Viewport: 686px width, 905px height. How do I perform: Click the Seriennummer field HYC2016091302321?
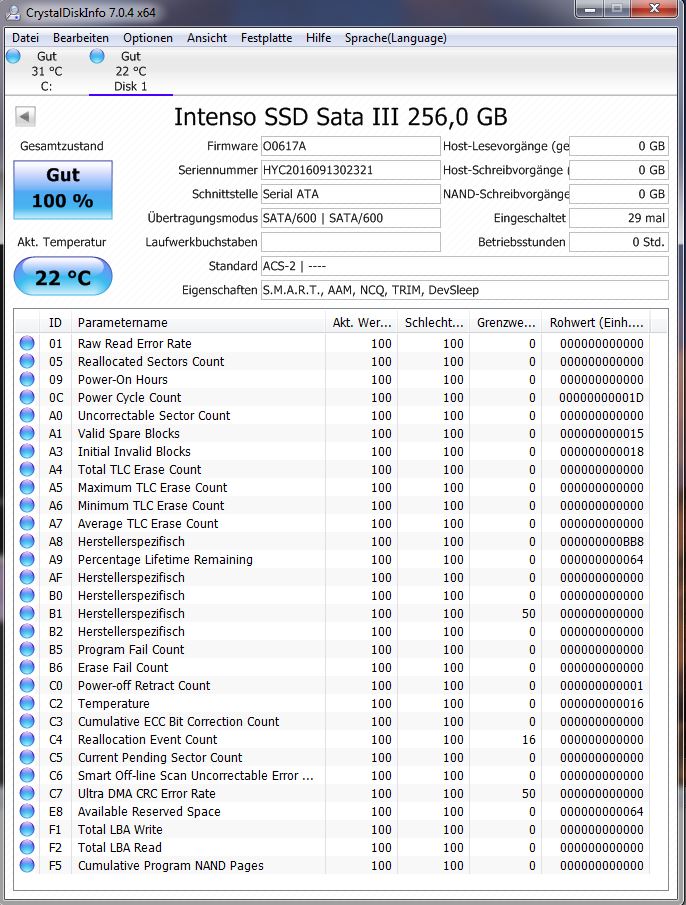click(350, 170)
